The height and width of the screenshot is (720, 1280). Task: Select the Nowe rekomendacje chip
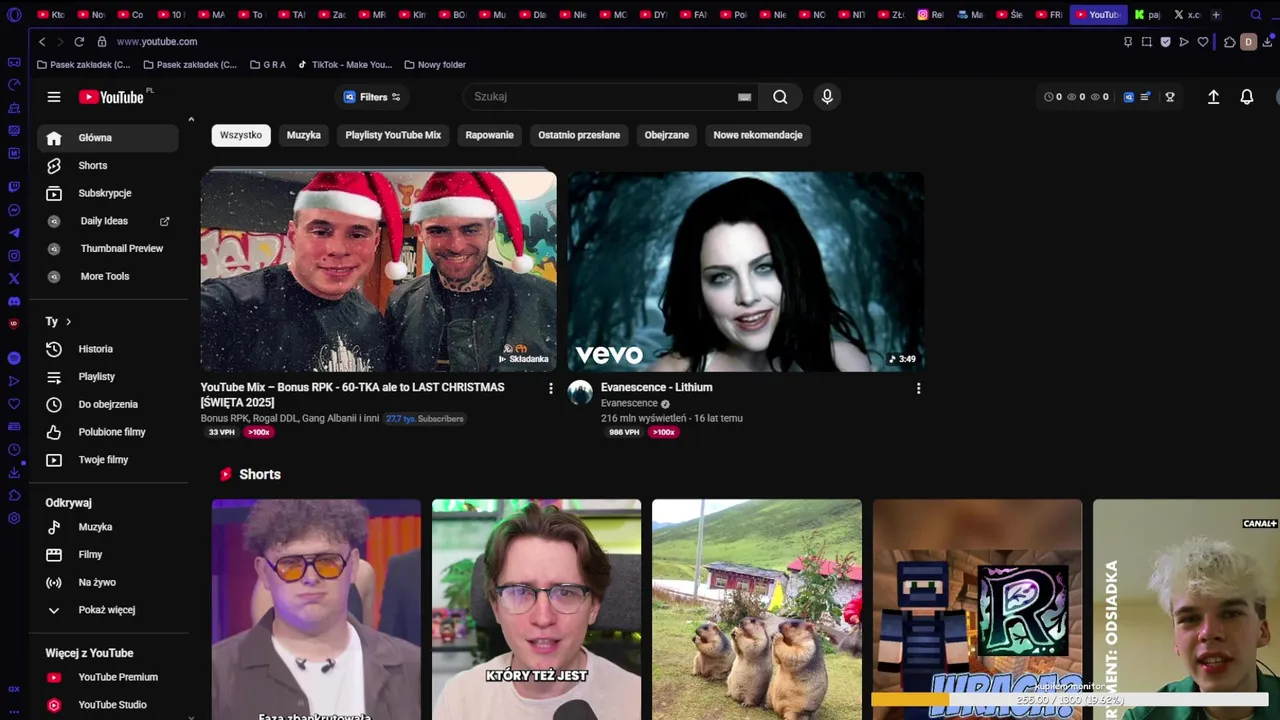758,135
